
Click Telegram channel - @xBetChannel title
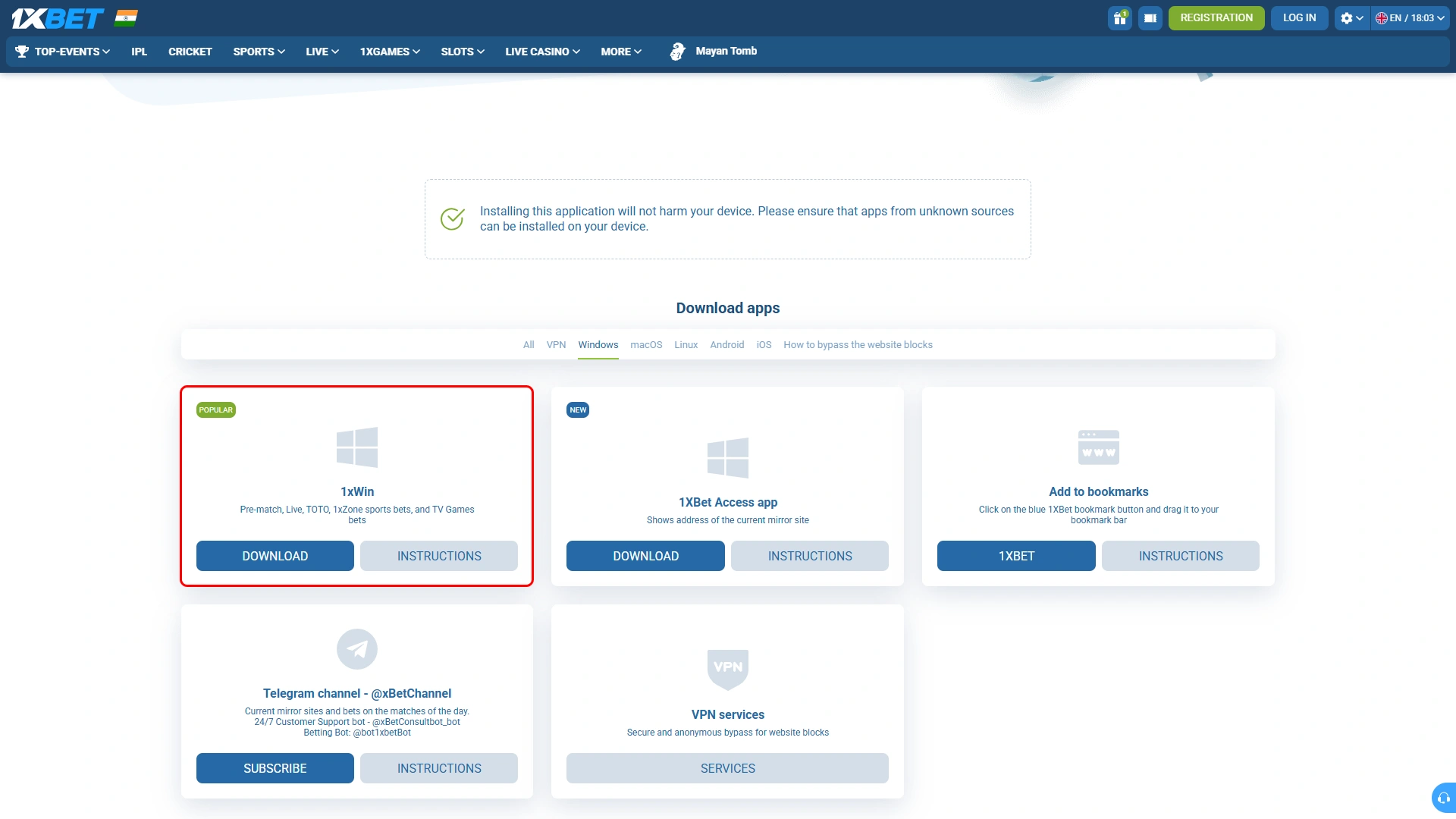(357, 694)
